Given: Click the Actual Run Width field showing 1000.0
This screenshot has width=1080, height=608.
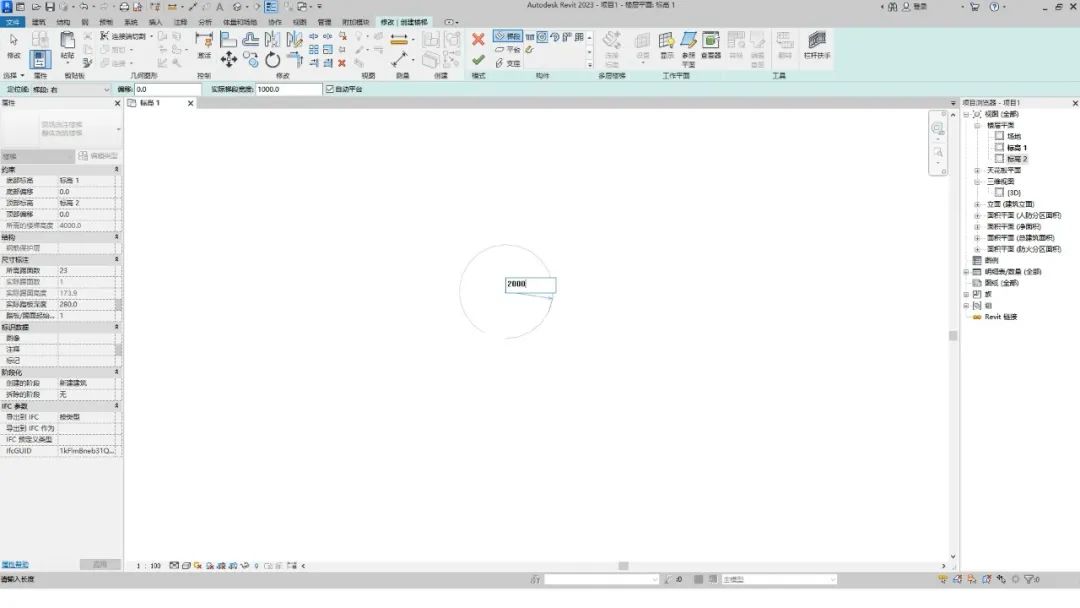Looking at the screenshot, I should click(x=289, y=90).
